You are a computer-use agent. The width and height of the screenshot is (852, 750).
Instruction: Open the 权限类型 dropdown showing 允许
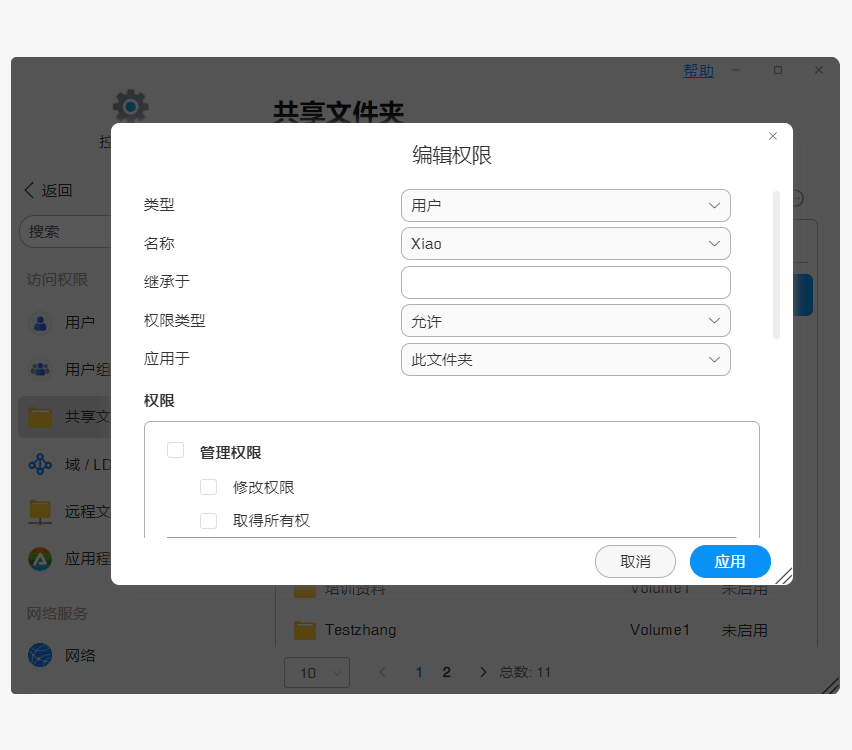(x=565, y=321)
